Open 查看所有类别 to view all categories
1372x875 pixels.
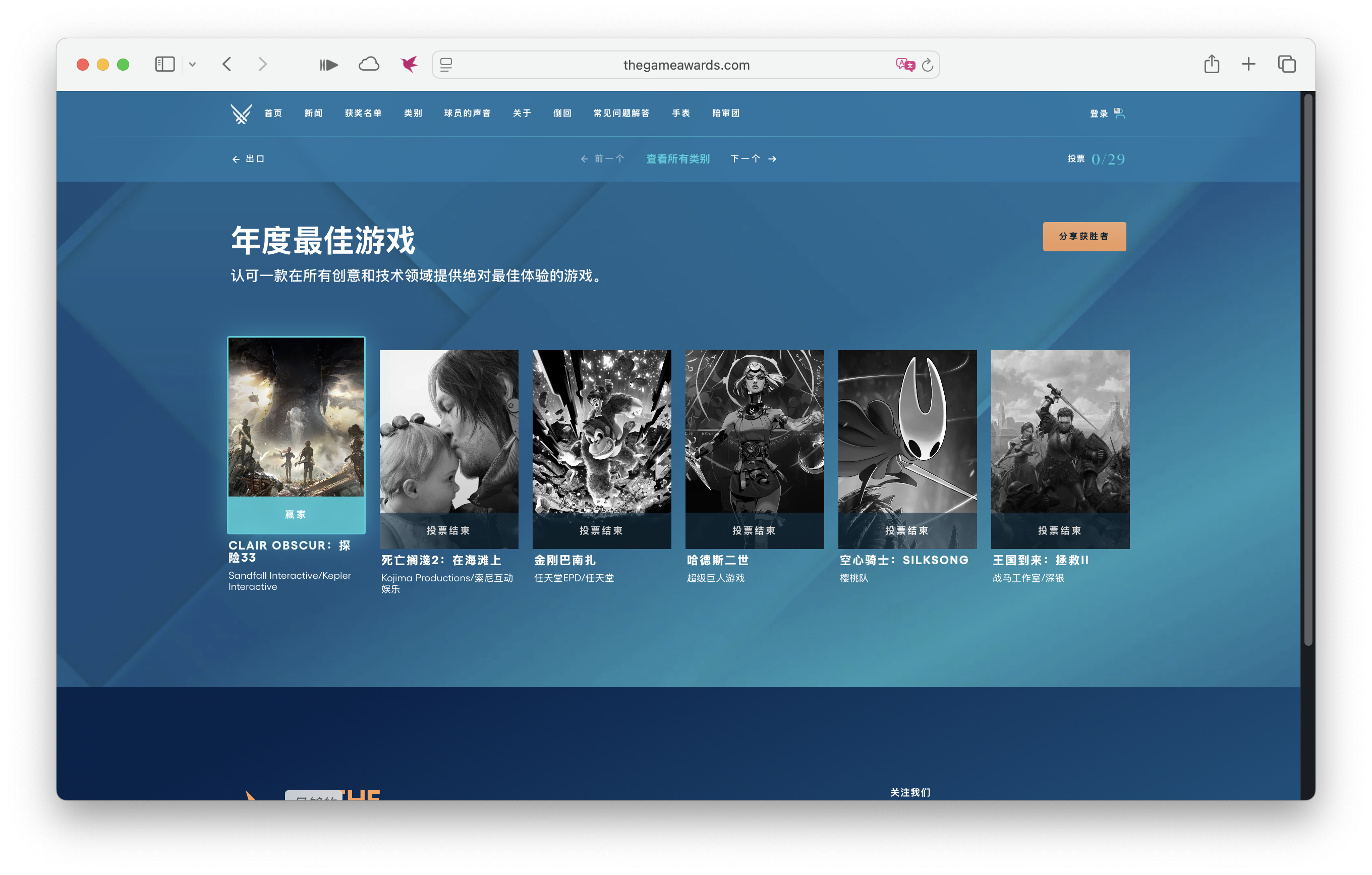pyautogui.click(x=677, y=159)
